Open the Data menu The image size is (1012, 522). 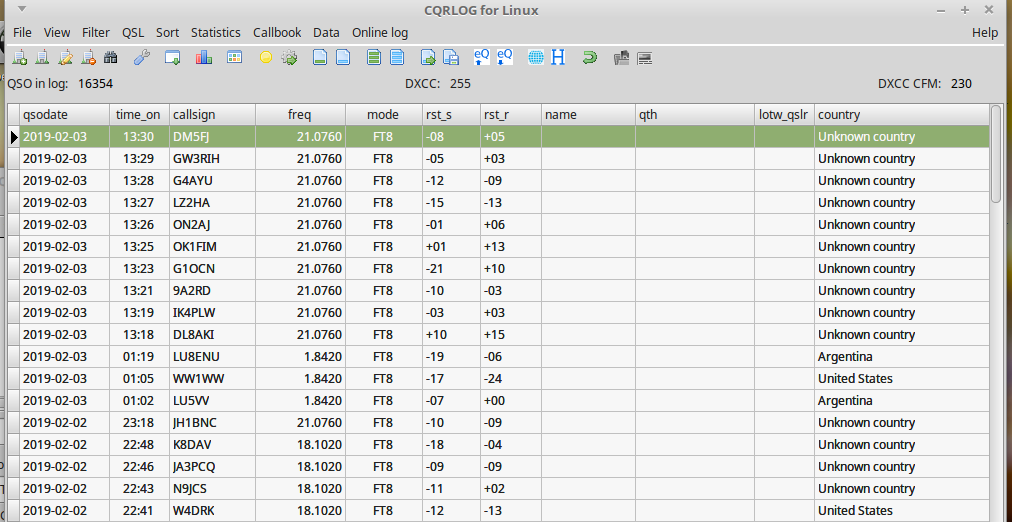pyautogui.click(x=326, y=32)
